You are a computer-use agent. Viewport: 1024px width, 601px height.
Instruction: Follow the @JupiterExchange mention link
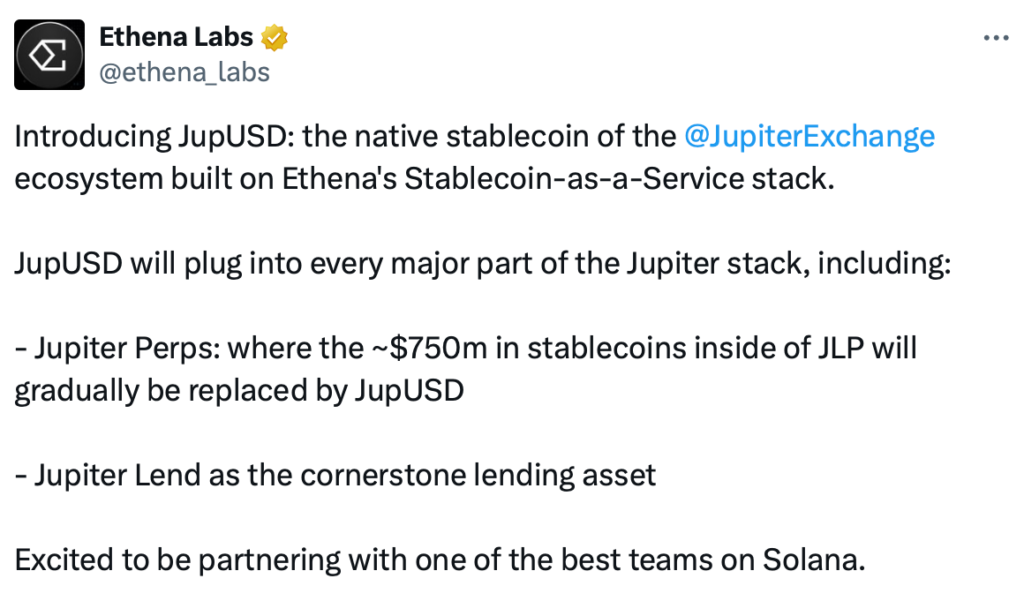(x=809, y=137)
